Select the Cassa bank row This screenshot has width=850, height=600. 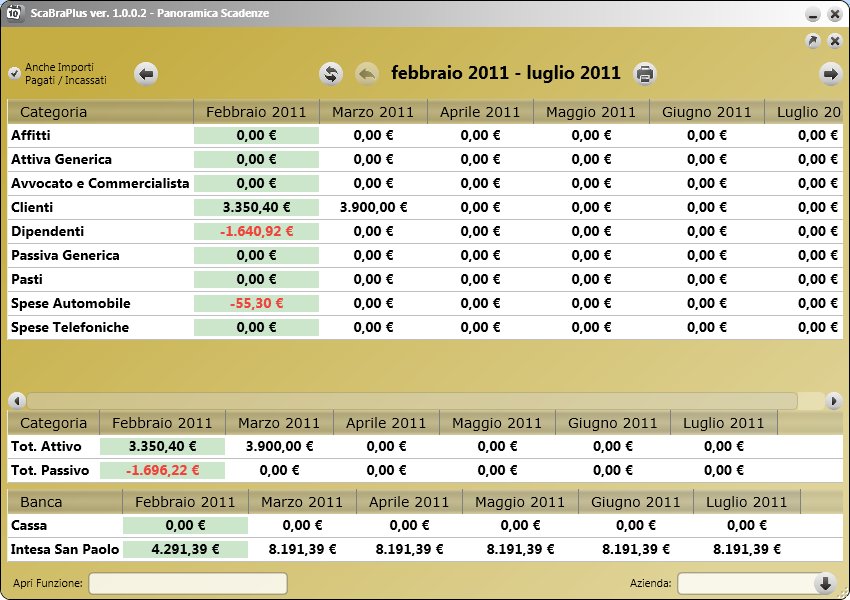(x=425, y=525)
